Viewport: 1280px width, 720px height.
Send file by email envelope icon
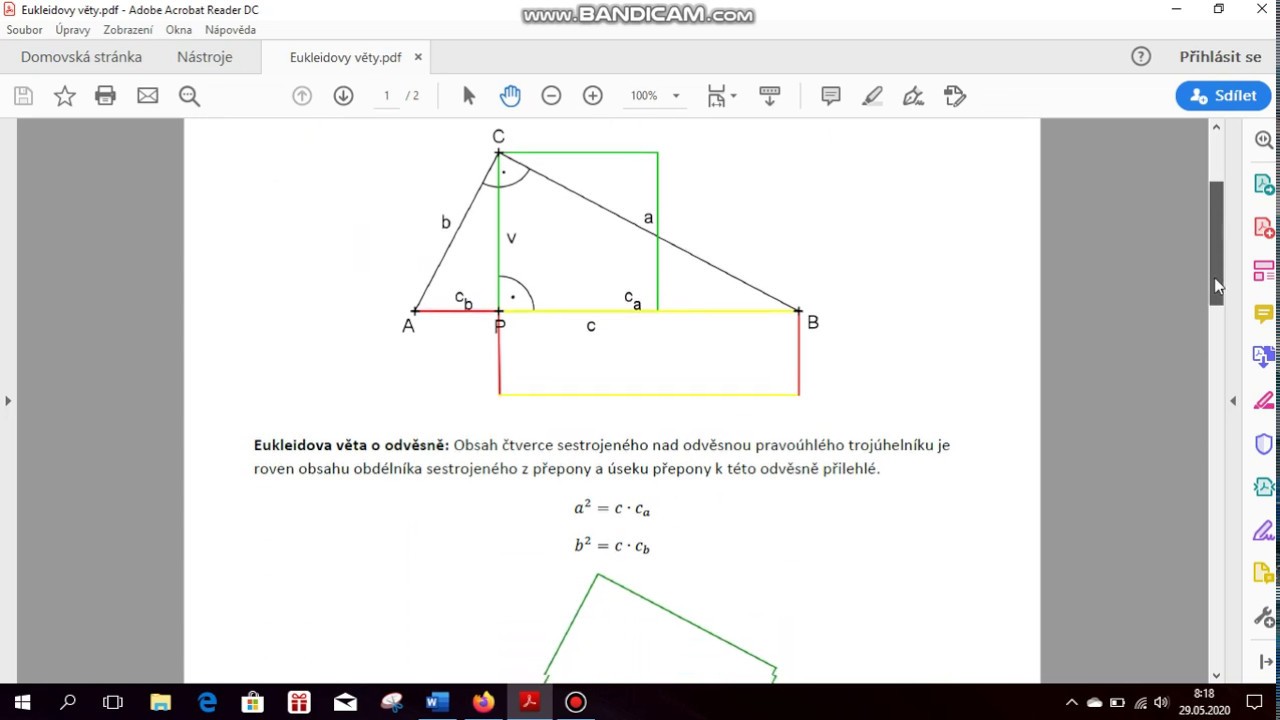coord(147,96)
